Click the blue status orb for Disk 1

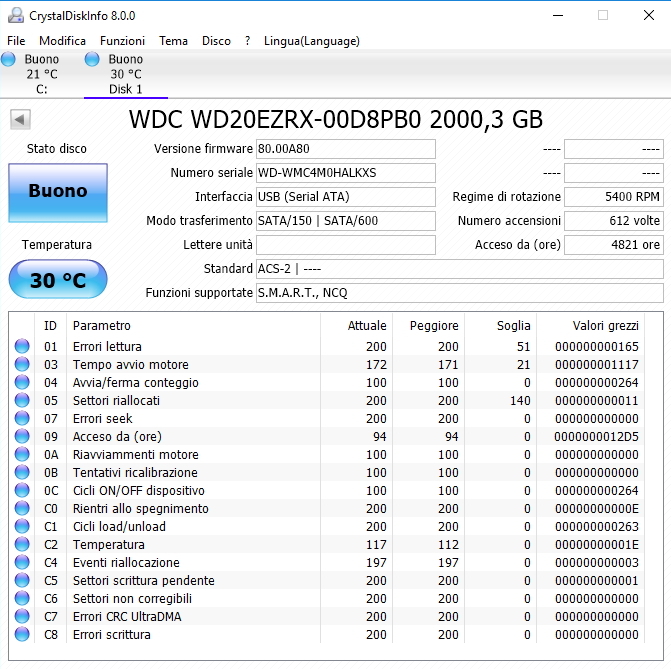pyautogui.click(x=92, y=59)
